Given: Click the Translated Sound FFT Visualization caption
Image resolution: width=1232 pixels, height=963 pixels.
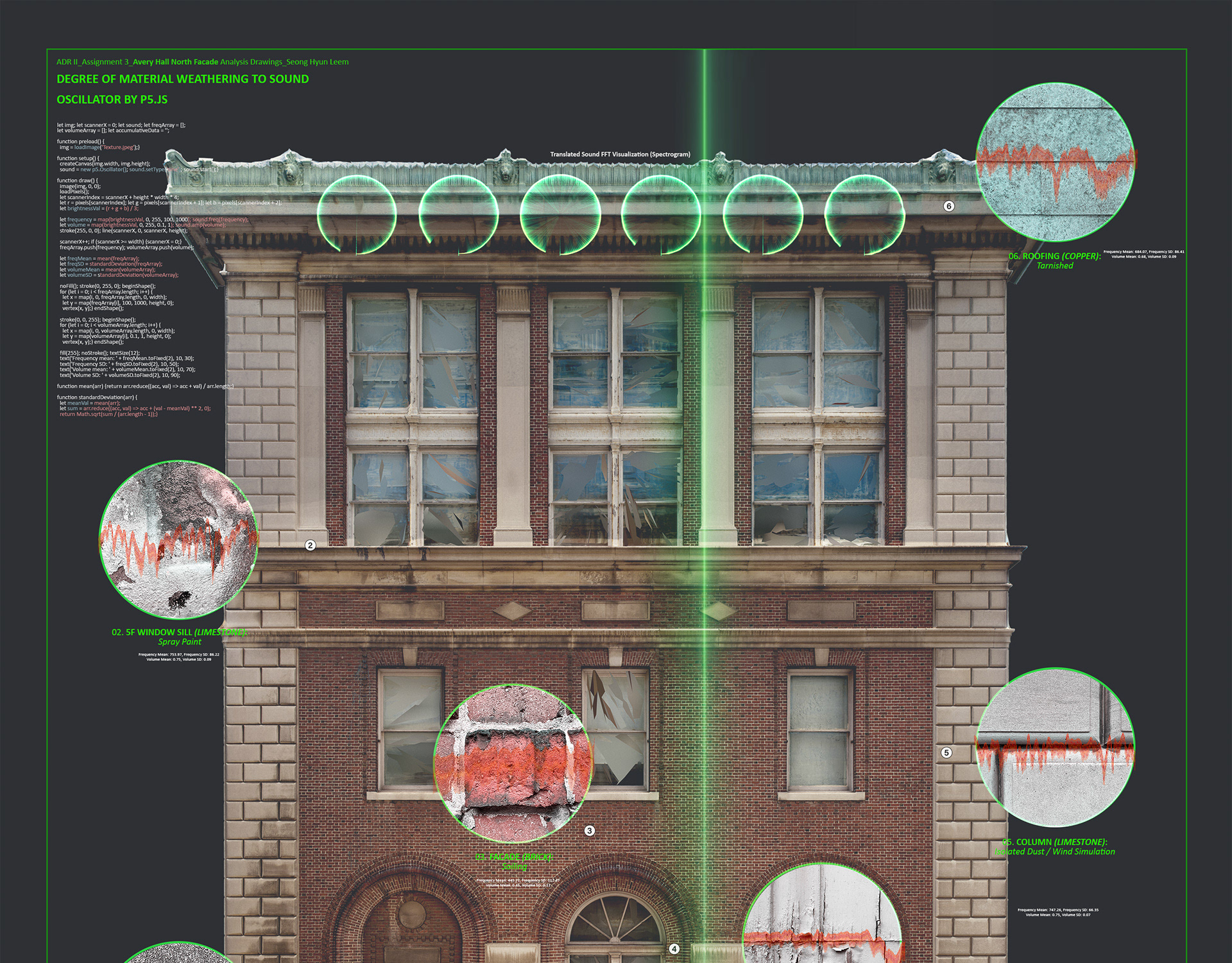Looking at the screenshot, I should tap(620, 154).
